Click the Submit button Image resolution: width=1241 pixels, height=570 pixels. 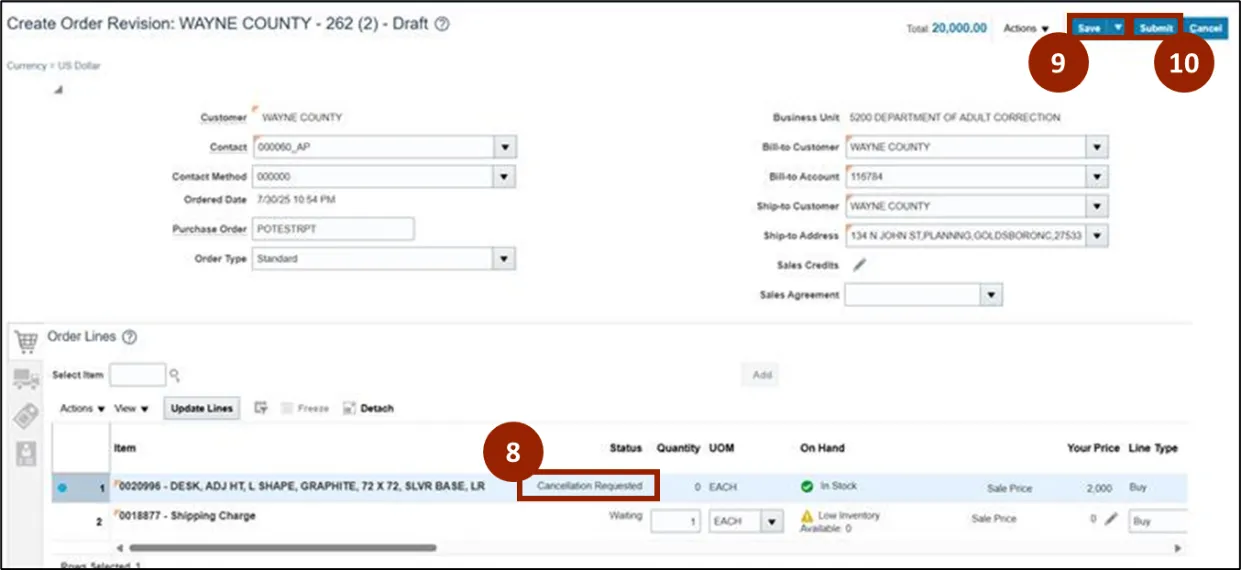pyautogui.click(x=1155, y=28)
